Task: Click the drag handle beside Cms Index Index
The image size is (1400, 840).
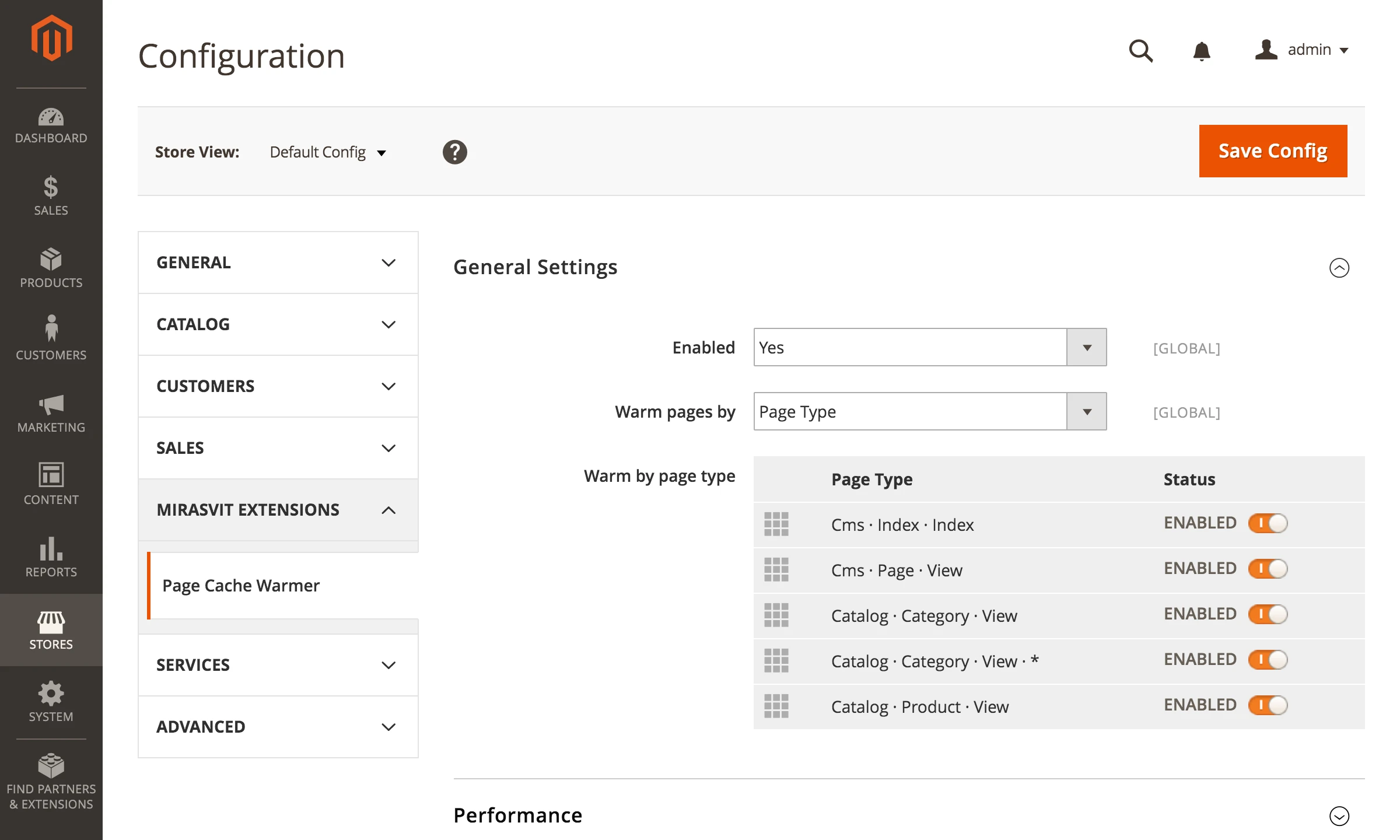Action: (776, 524)
